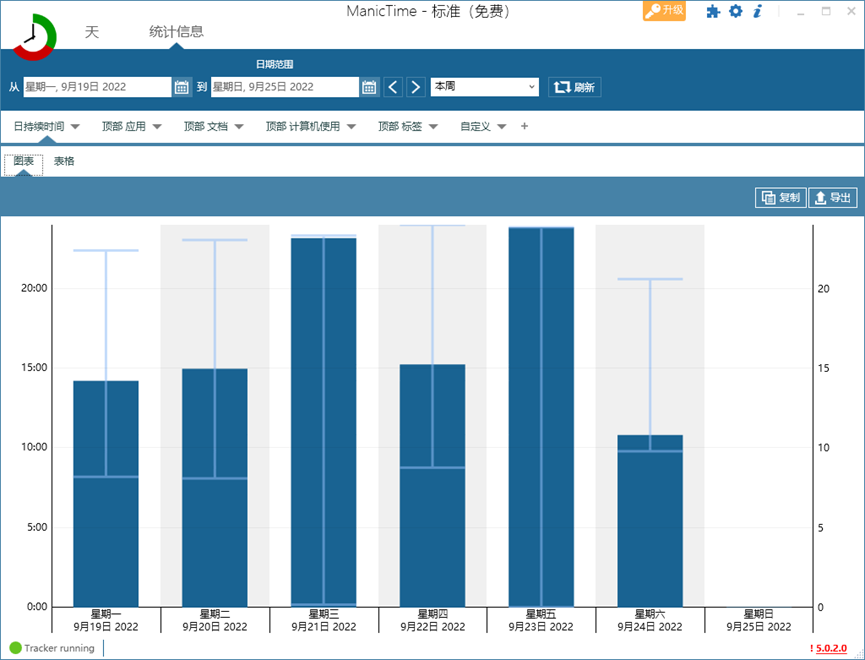Open the 本周 date range dropdown
This screenshot has width=865, height=660.
pos(485,87)
